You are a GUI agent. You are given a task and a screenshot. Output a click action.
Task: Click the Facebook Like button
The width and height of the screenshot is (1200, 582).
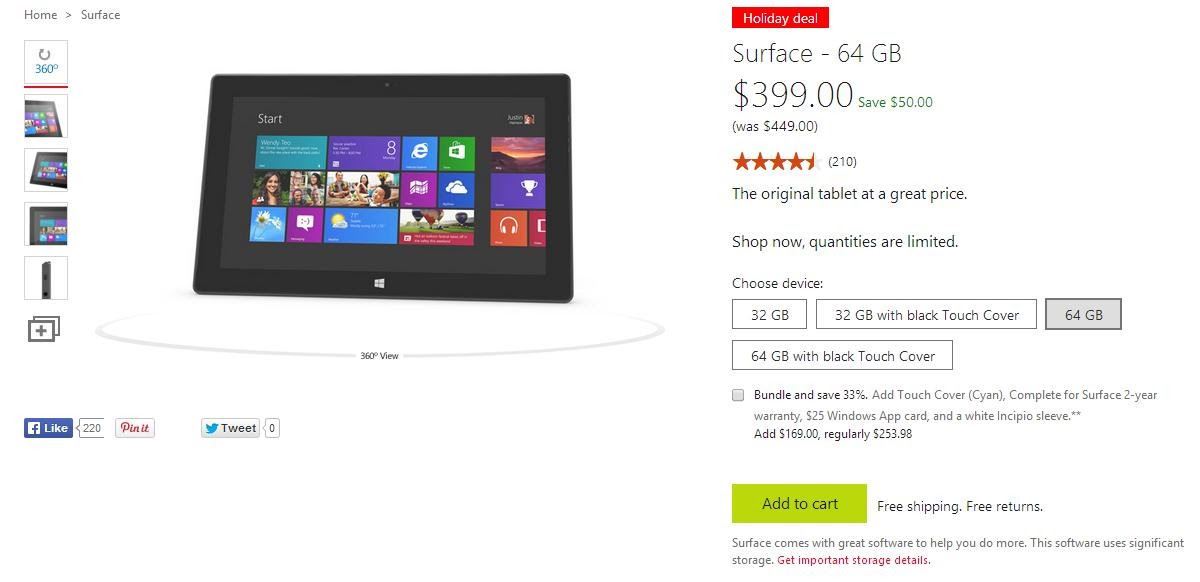(48, 428)
